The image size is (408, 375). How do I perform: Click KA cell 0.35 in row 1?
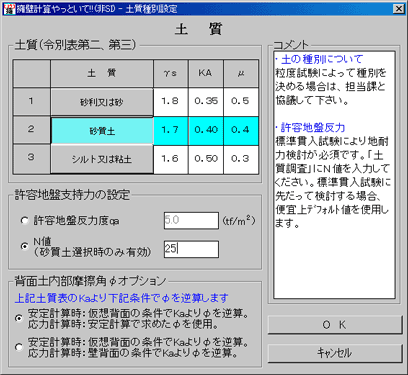pos(206,102)
